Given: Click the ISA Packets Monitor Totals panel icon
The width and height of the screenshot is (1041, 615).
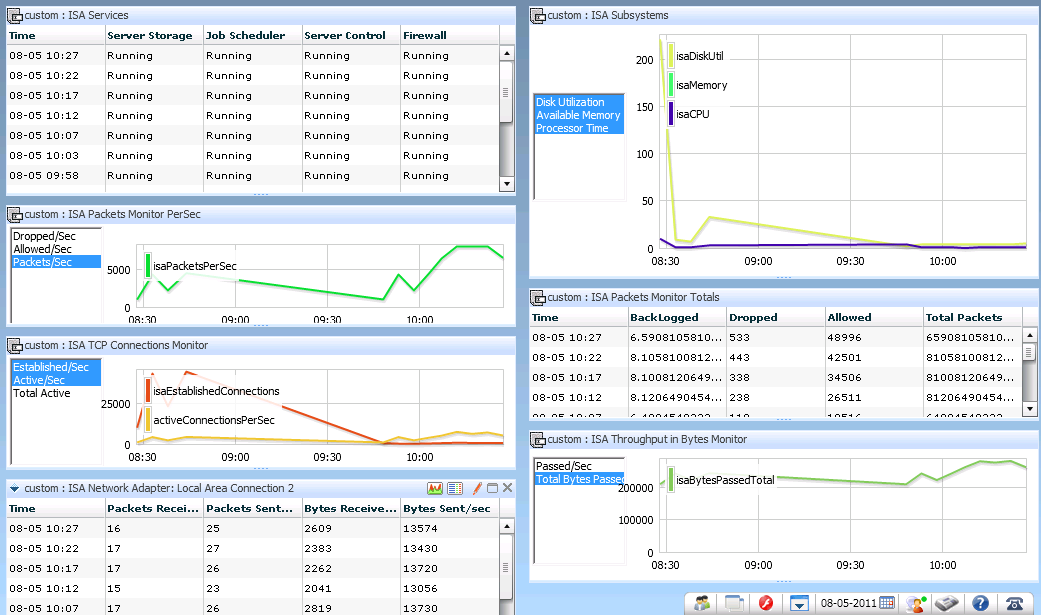Looking at the screenshot, I should (x=538, y=297).
